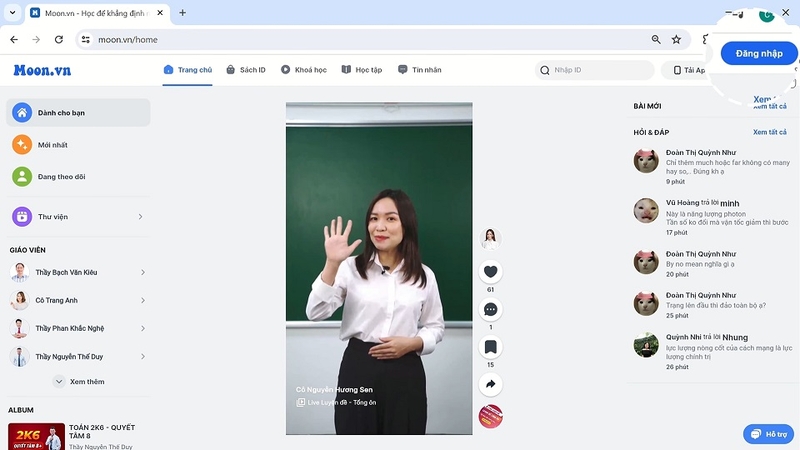Open Thư viện library icon
Screen dimensions: 800x450
pyautogui.click(x=22, y=217)
